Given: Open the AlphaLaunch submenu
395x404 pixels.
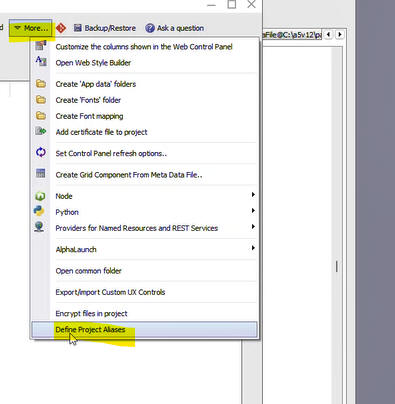Looking at the screenshot, I should click(144, 249).
